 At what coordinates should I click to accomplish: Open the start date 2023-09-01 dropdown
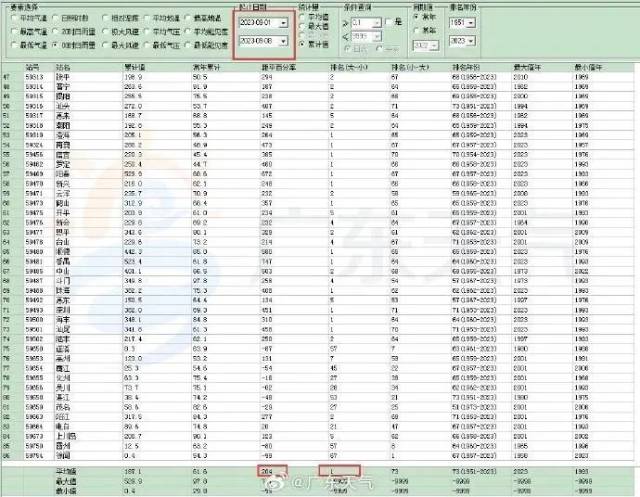283,23
